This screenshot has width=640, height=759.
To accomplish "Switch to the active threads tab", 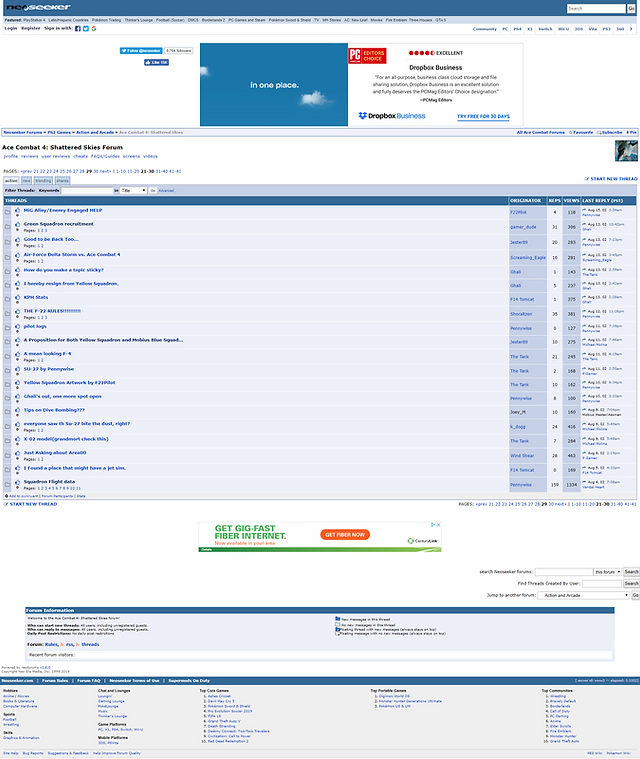I will 11,181.
